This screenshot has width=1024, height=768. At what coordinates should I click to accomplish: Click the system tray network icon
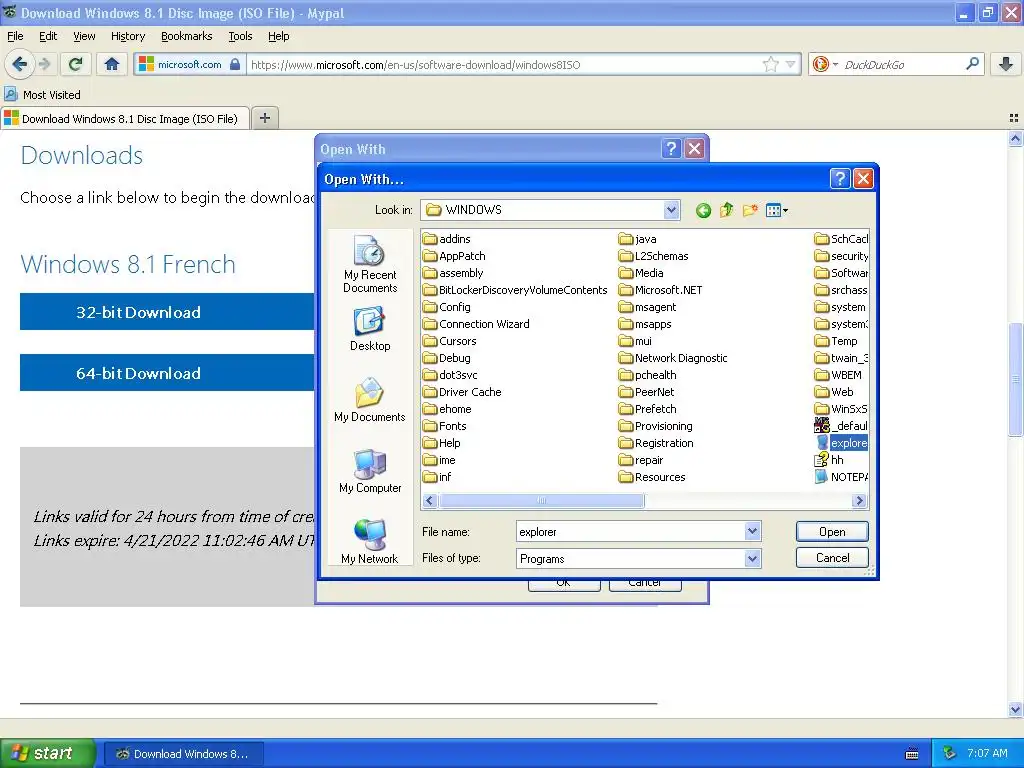pos(950,754)
